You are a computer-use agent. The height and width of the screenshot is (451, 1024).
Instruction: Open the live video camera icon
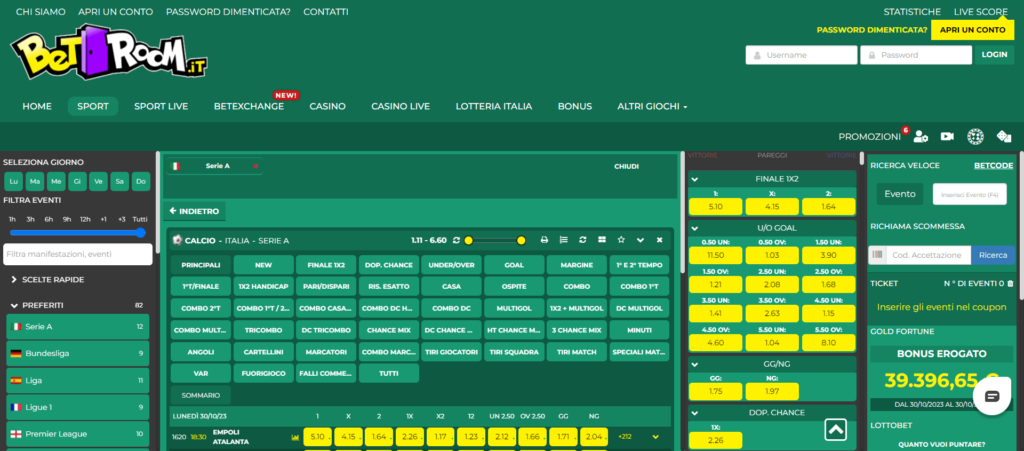947,136
